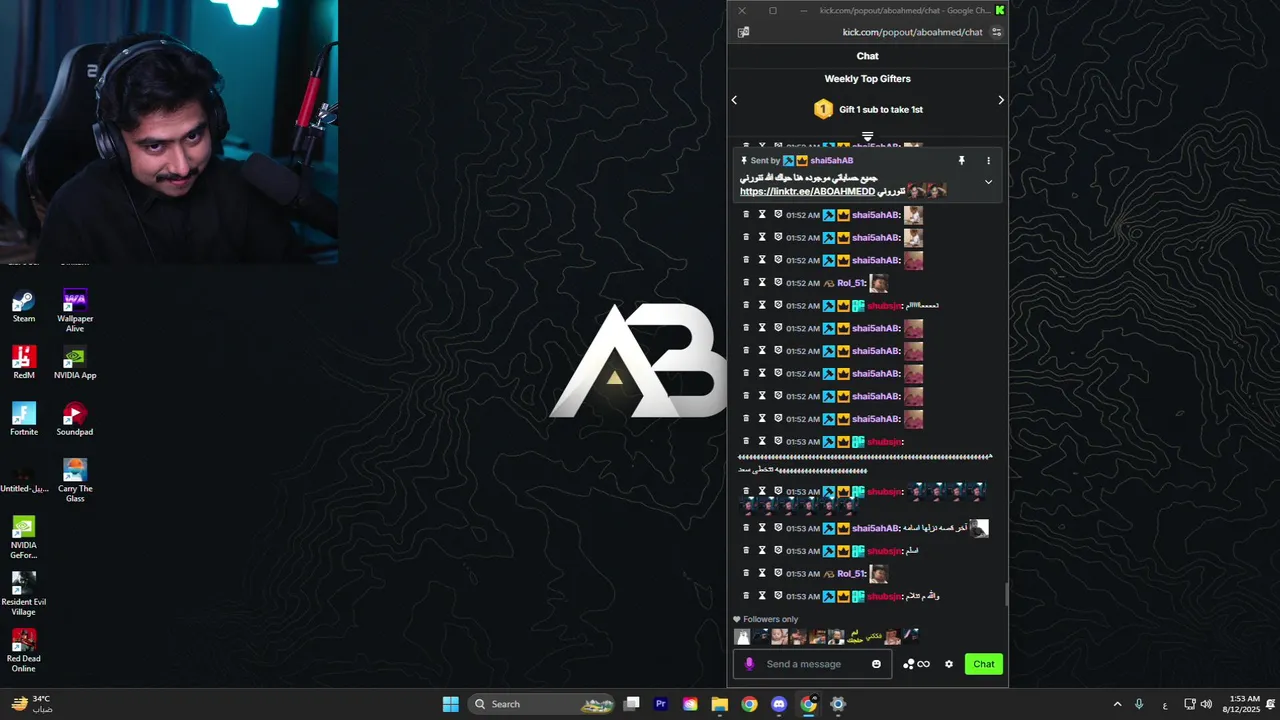Collapse the Top Gifters panel handle
The width and height of the screenshot is (1280, 720).
[867, 137]
